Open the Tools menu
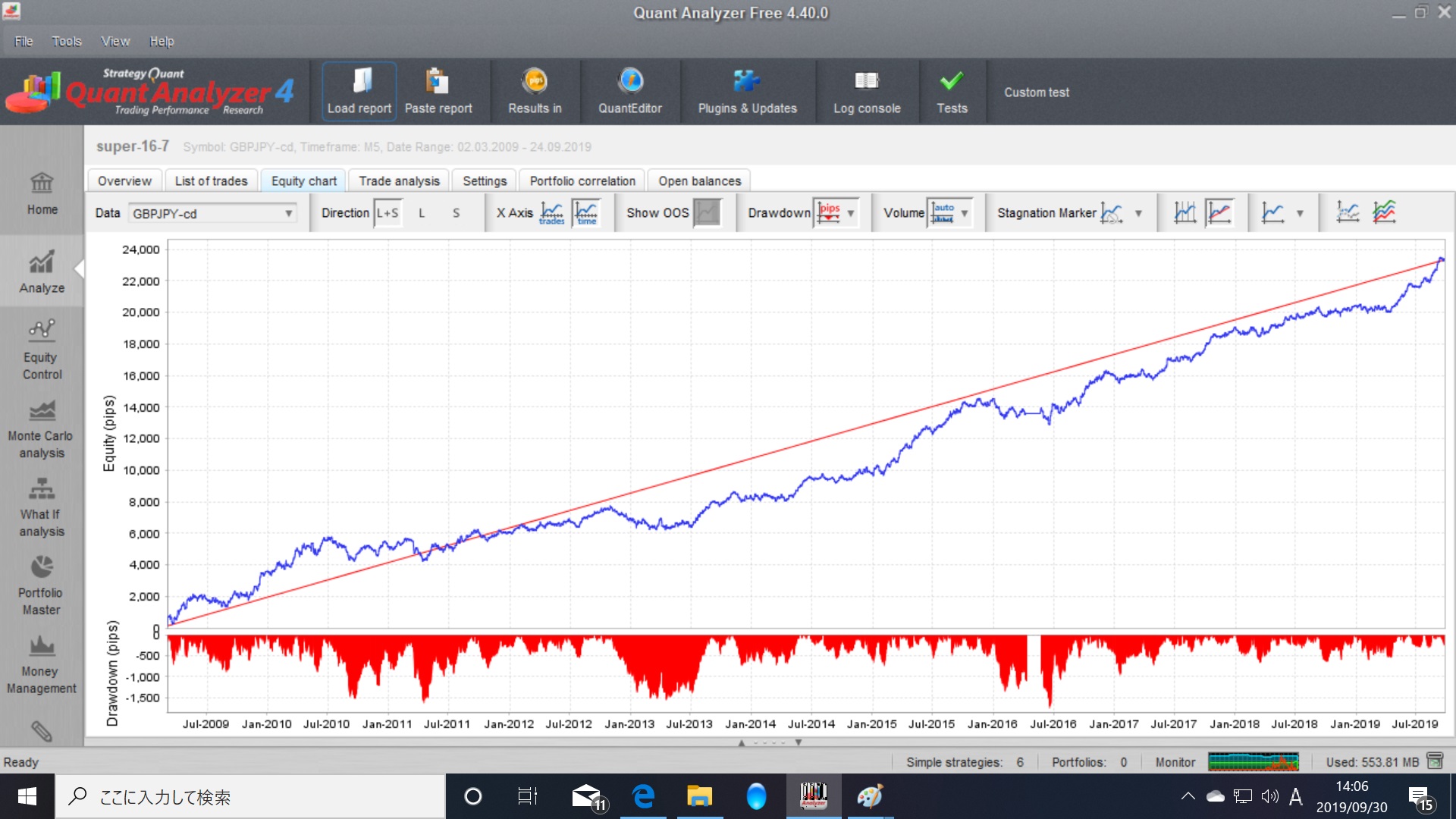 pyautogui.click(x=66, y=42)
